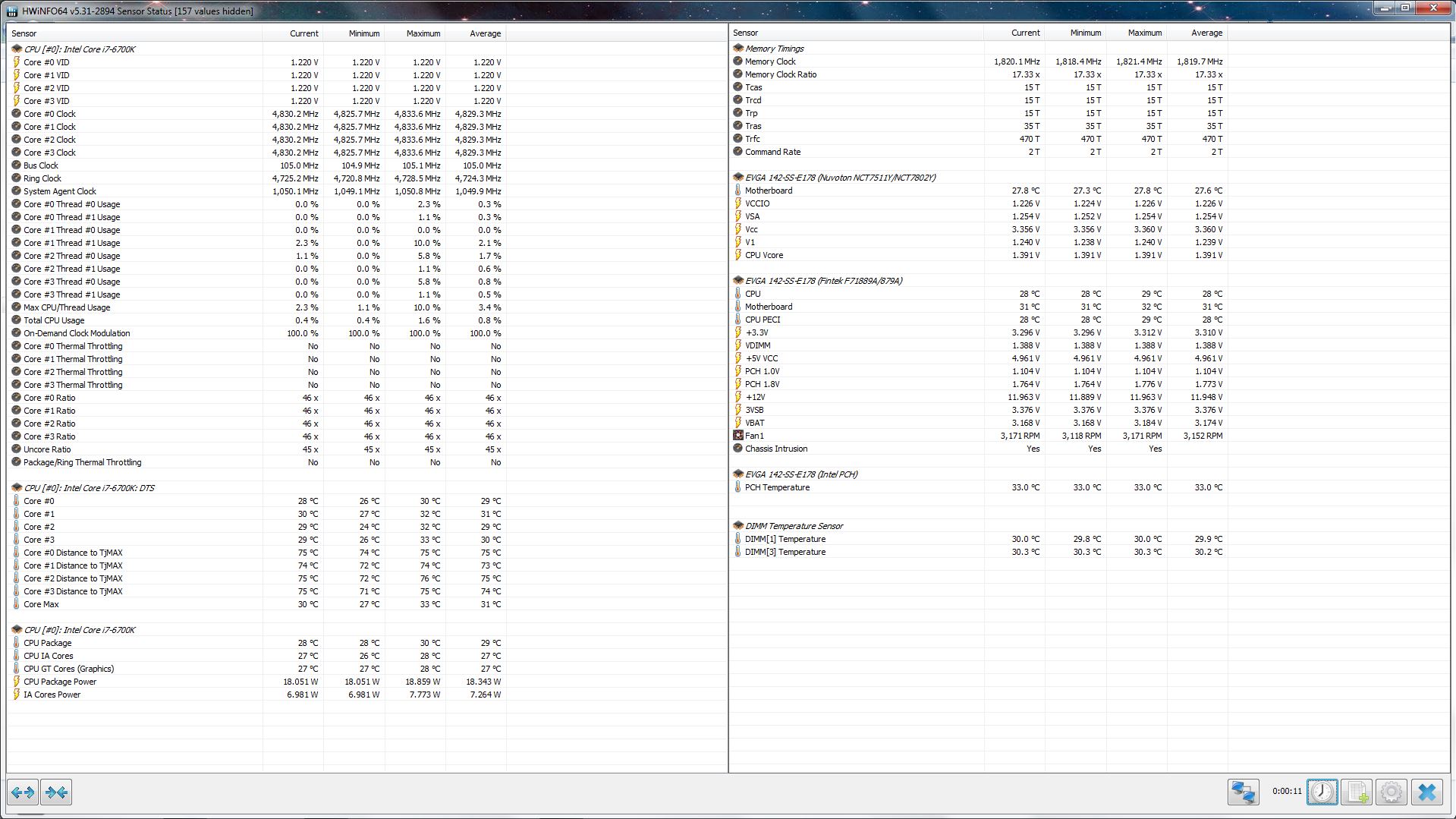Click the HWiNFO64 title bar app icon
The width and height of the screenshot is (1456, 819).
[x=12, y=11]
